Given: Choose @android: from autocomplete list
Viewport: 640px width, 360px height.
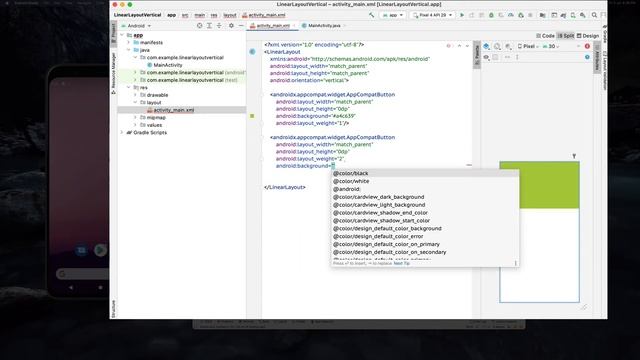Looking at the screenshot, I should click(424, 189).
